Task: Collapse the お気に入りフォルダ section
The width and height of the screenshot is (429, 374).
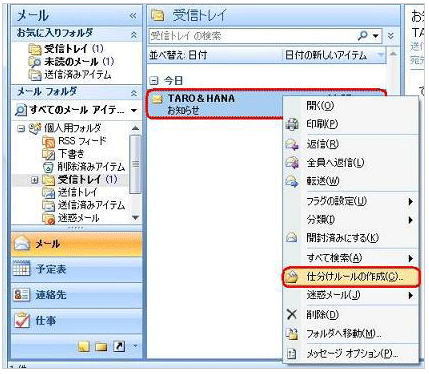Action: (134, 34)
